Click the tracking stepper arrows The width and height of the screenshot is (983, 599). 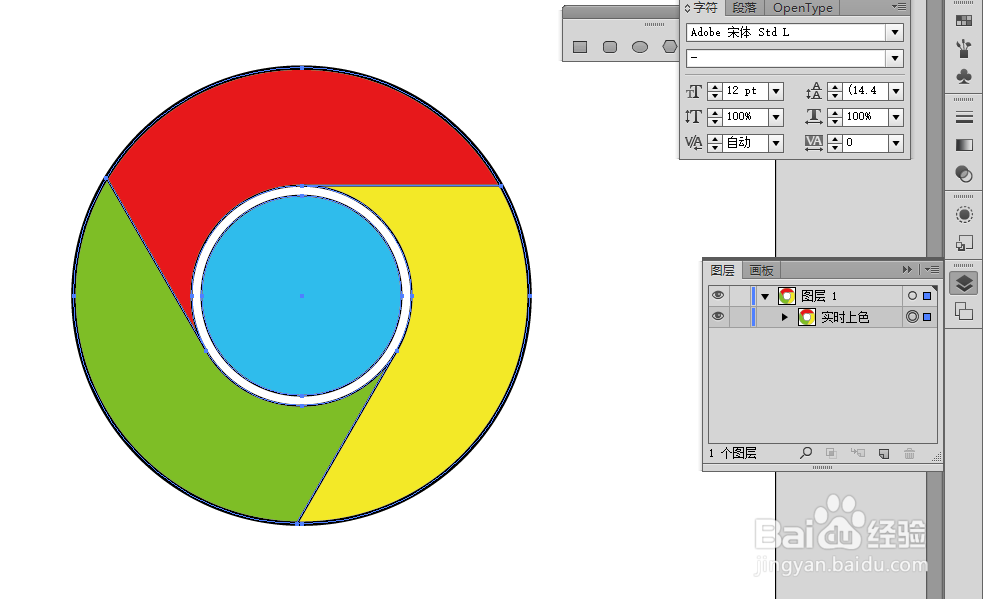(x=834, y=143)
